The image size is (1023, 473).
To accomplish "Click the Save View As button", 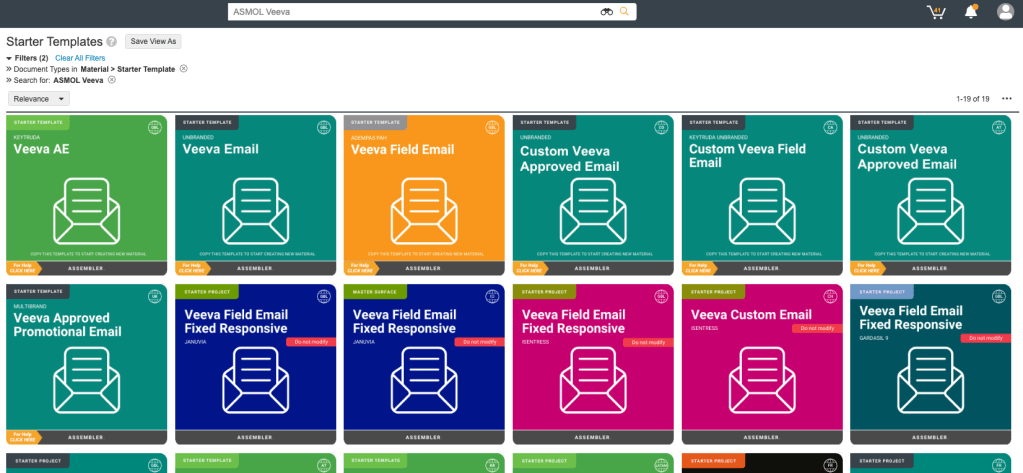I will coord(153,41).
